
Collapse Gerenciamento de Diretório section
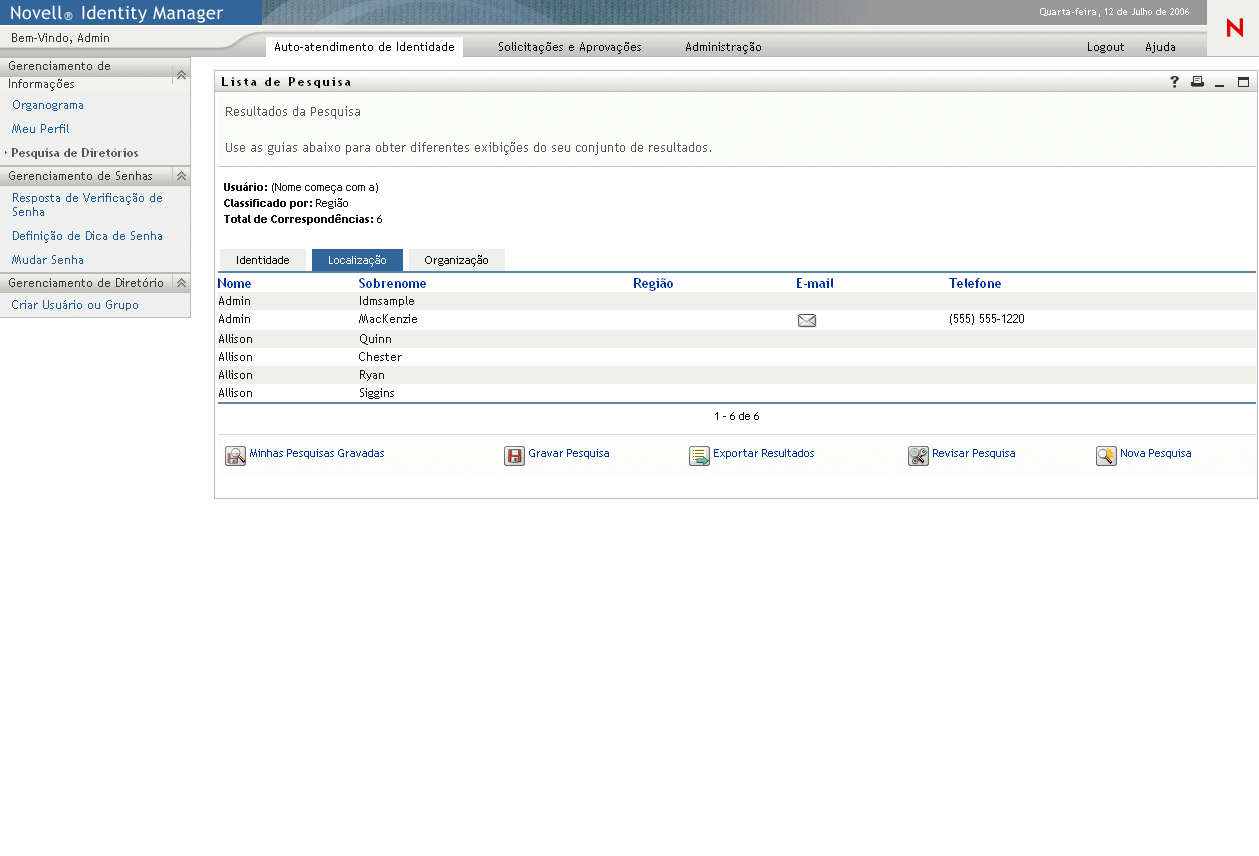coord(181,283)
